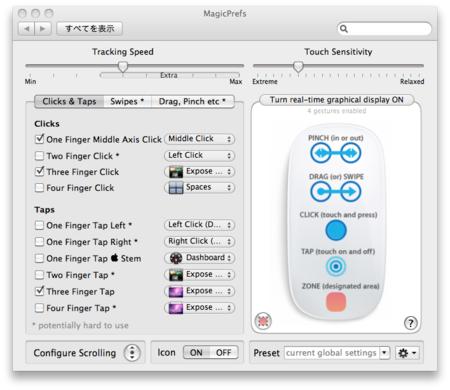This screenshot has height=390, width=450.
Task: Go forward with the right arrow button
Action: coord(43,29)
